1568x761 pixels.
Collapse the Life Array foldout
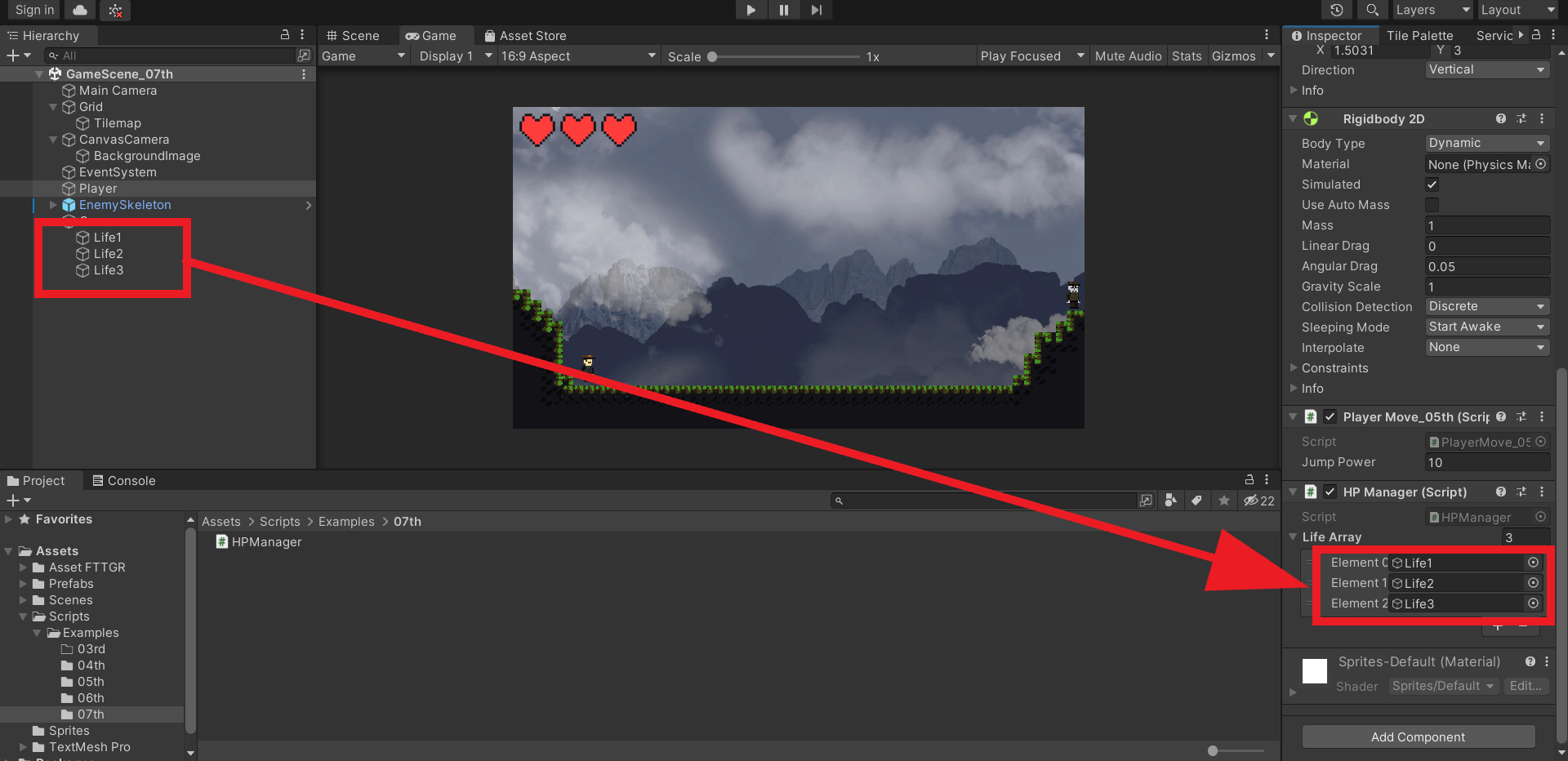[1293, 536]
